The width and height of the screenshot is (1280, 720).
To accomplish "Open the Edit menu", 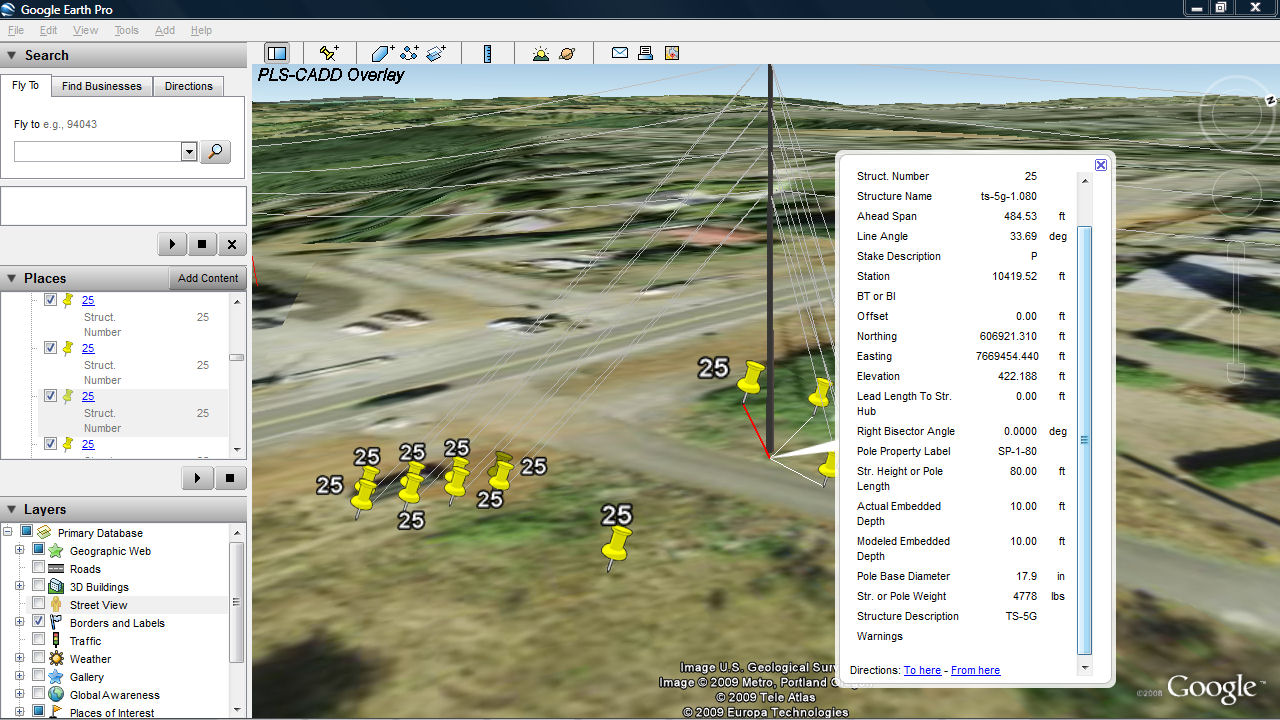I will point(48,30).
